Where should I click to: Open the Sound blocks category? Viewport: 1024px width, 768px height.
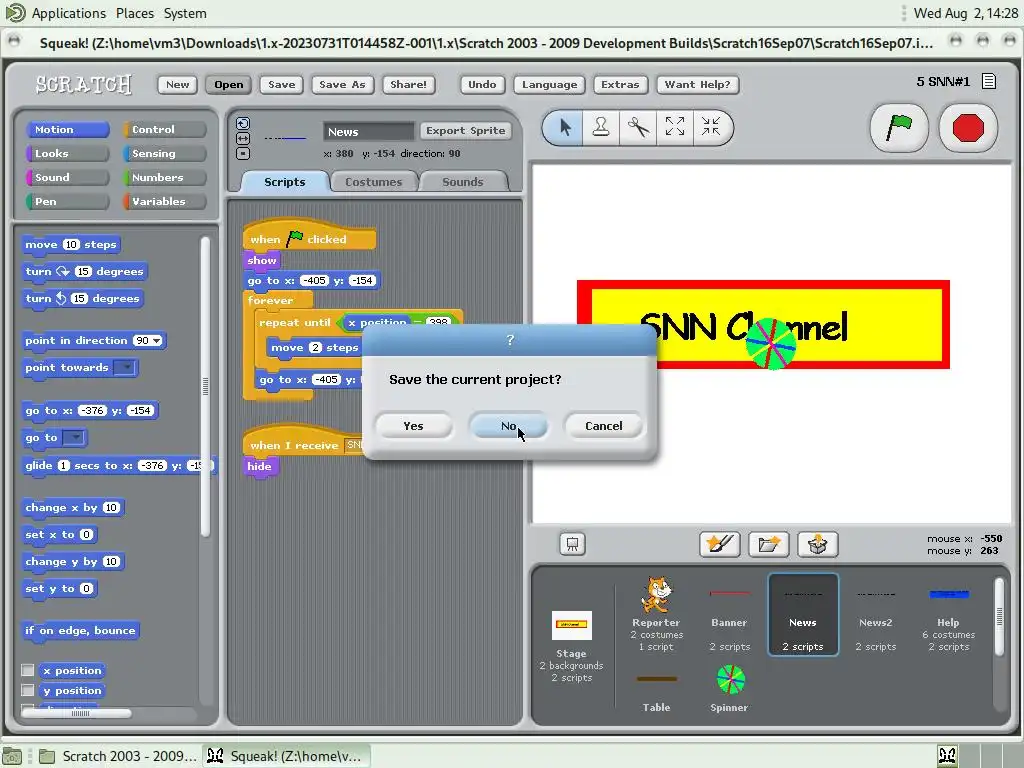(67, 178)
